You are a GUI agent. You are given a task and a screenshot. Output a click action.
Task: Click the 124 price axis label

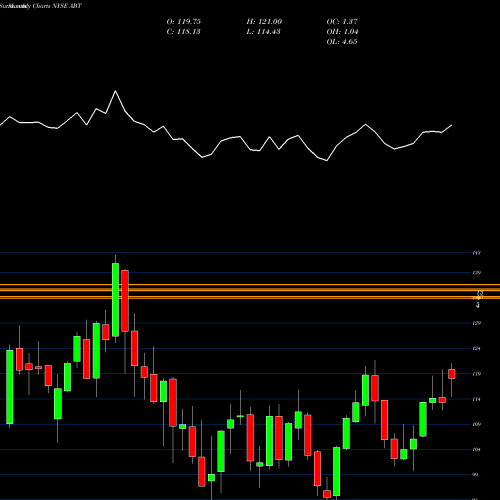477,348
